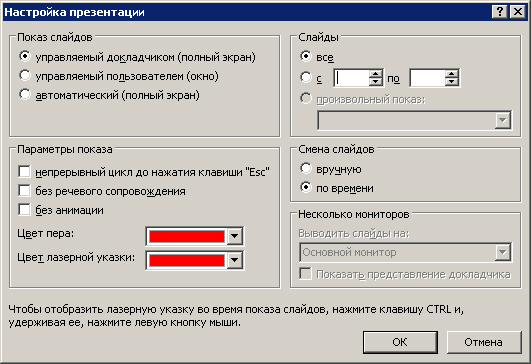
Task: Click the ending slide number field after по
Action: click(427, 78)
